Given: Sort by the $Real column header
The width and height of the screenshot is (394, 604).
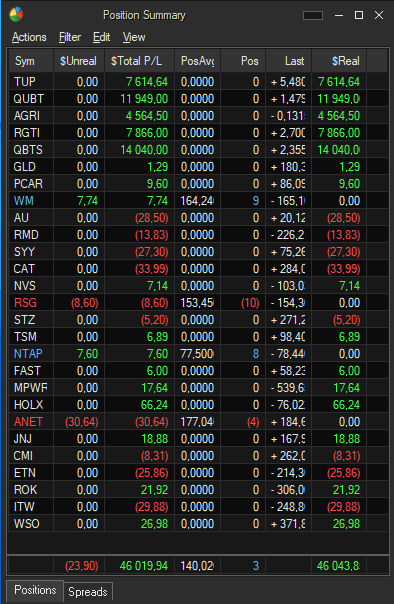Looking at the screenshot, I should [339, 61].
